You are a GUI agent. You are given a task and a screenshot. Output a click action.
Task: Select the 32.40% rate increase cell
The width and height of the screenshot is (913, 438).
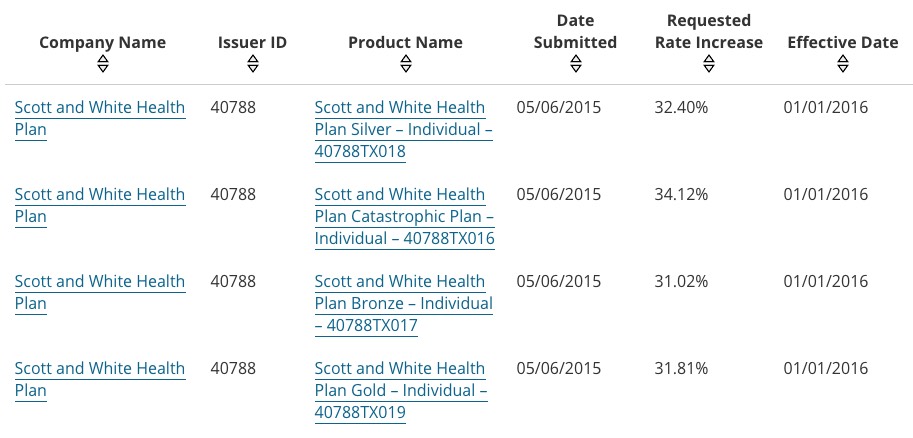click(681, 107)
